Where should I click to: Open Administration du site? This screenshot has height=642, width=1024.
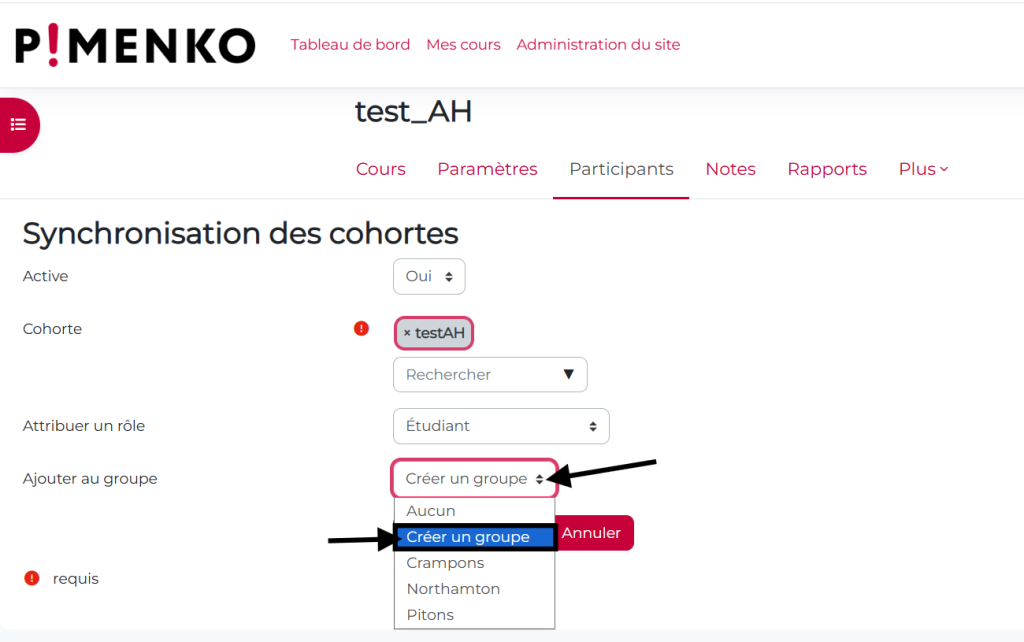point(598,45)
